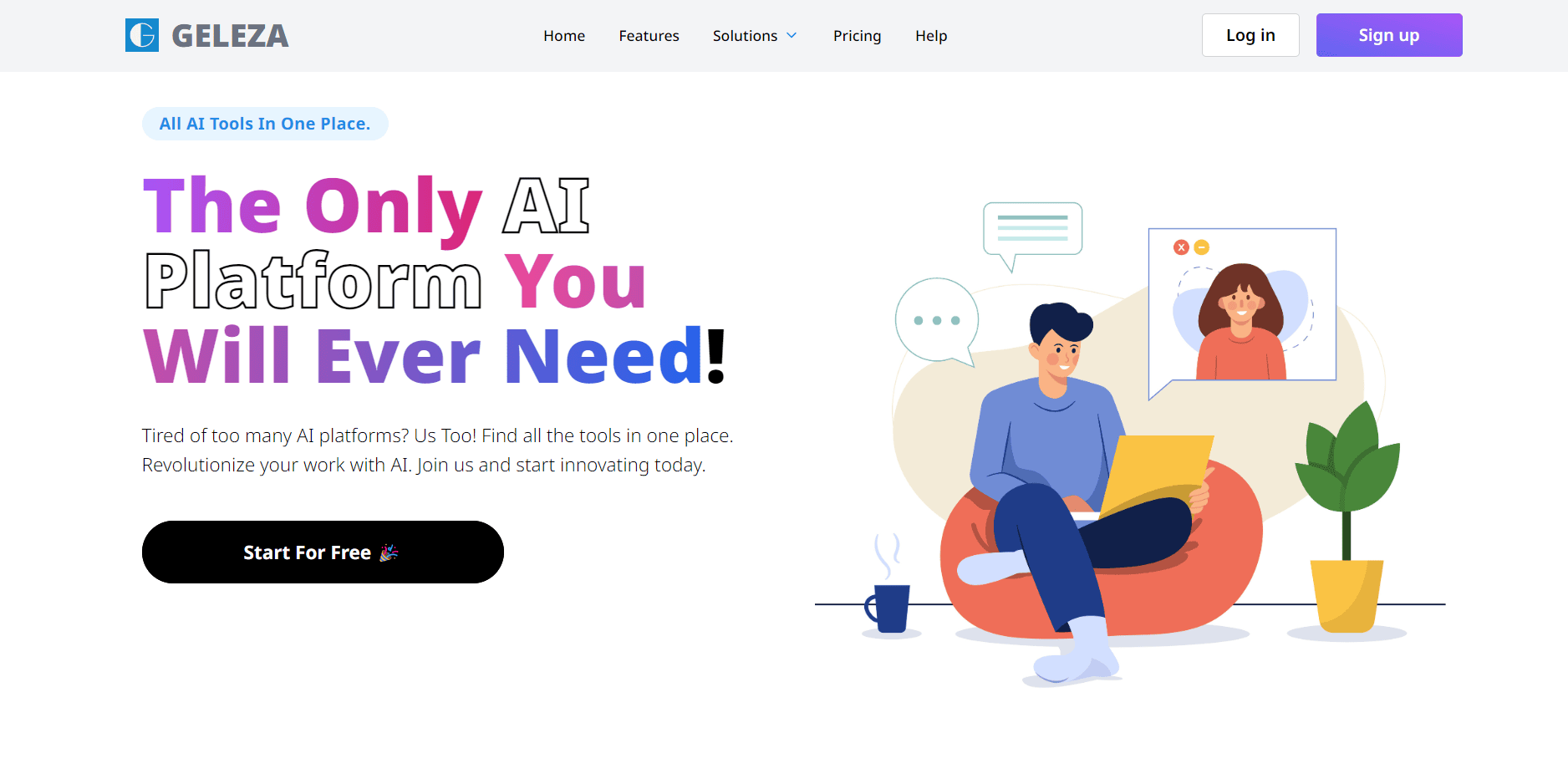Click the red close dot in video window
This screenshot has height=784, width=1568.
[x=1181, y=247]
